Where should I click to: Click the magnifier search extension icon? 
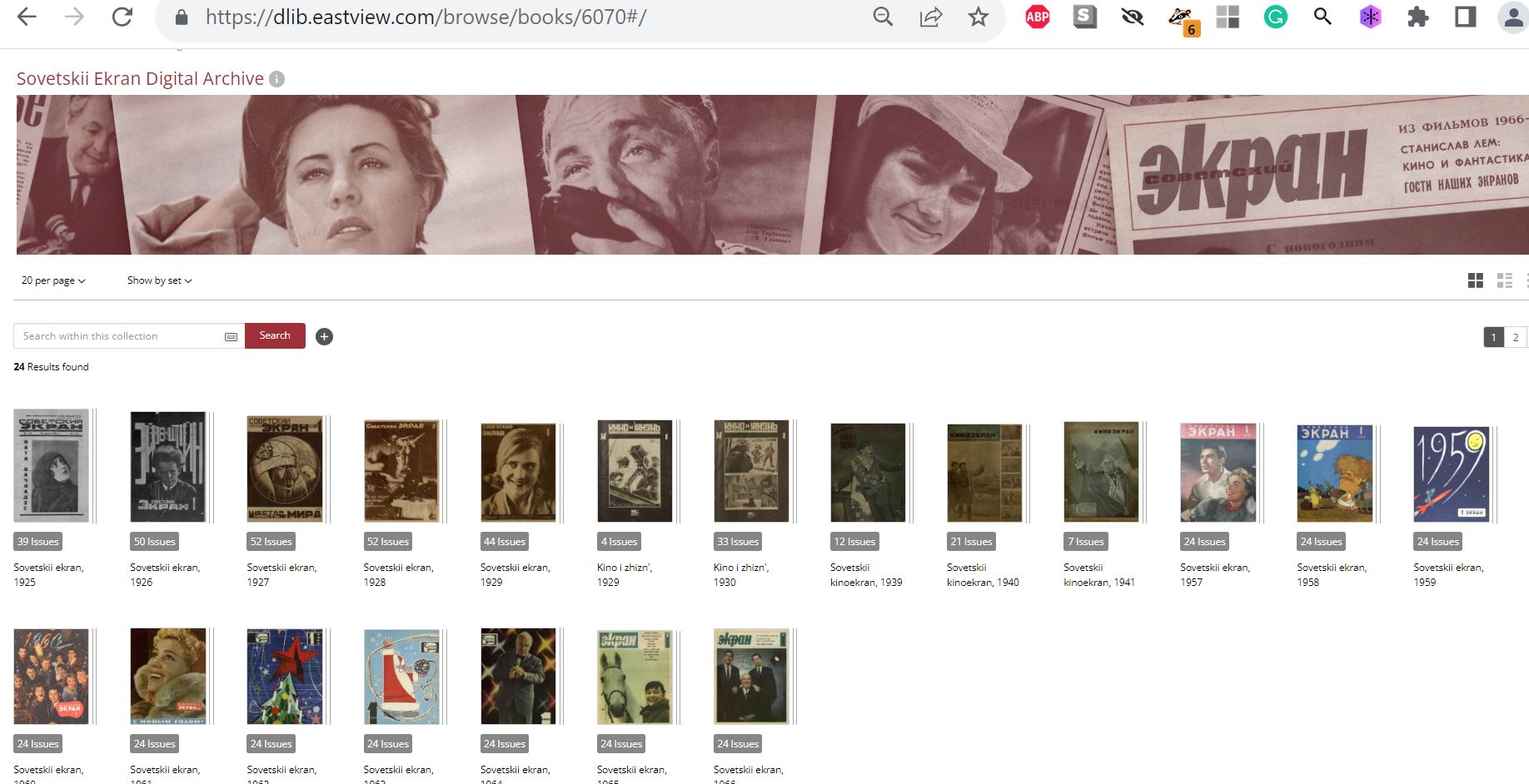[x=1322, y=17]
